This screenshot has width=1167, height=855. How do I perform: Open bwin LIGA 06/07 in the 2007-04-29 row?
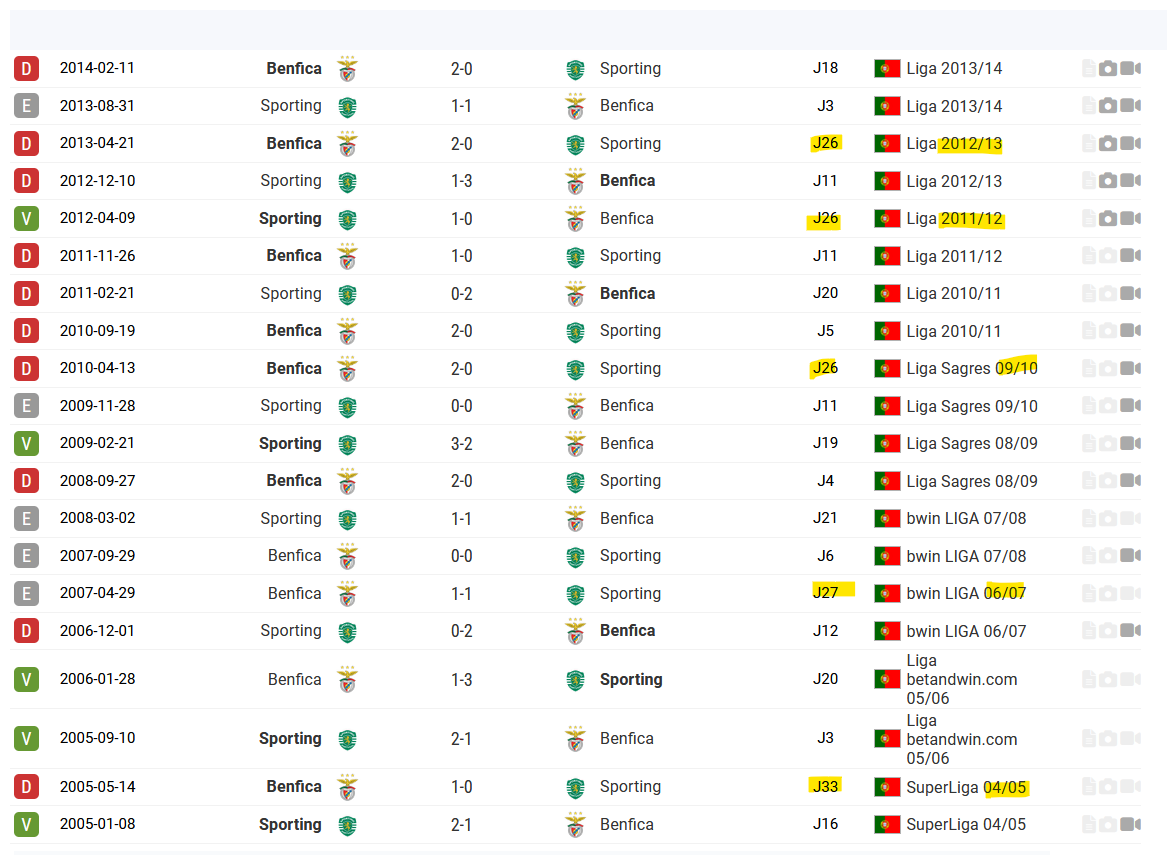(x=966, y=594)
